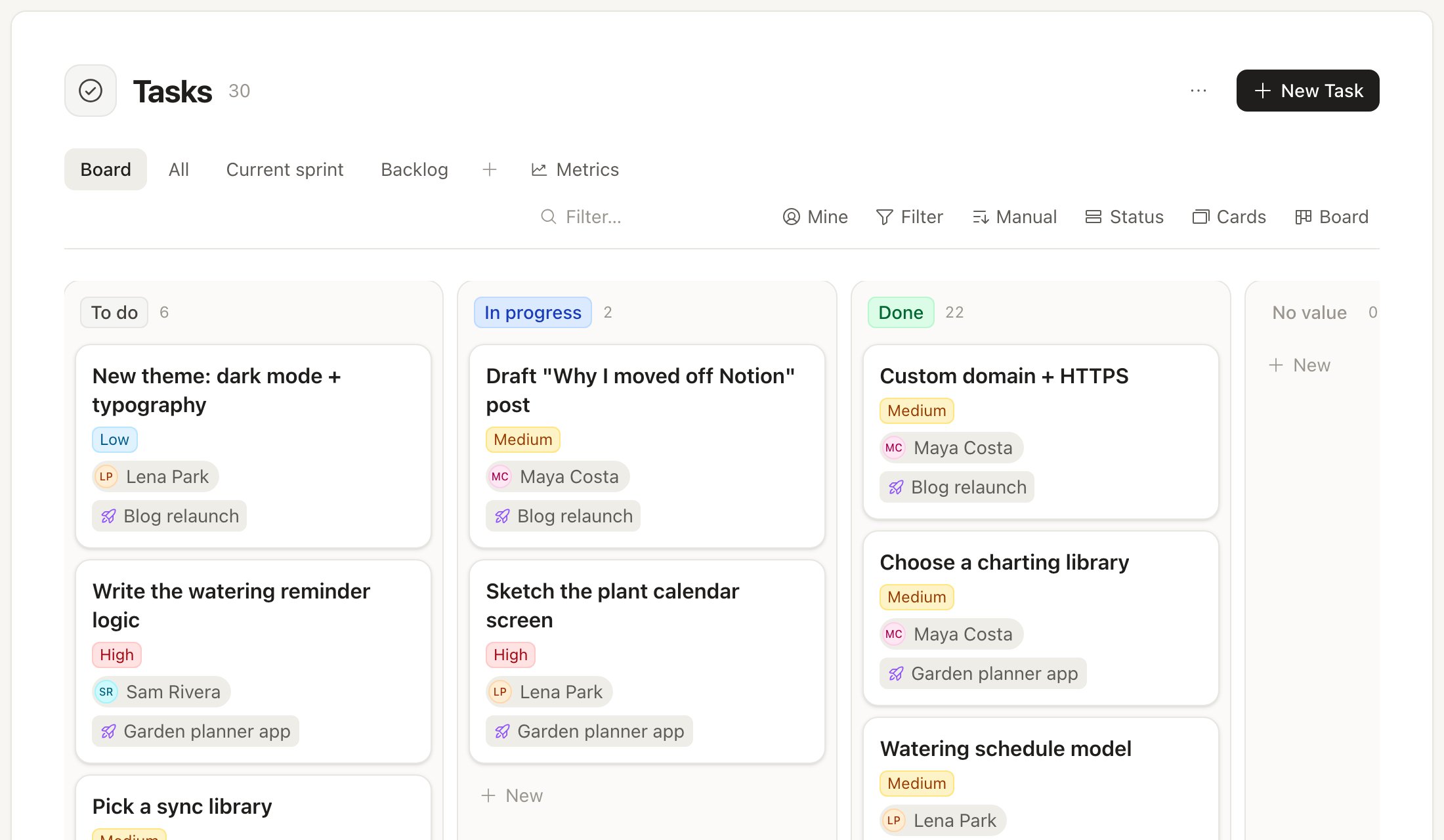
Task: Click the New Task button
Action: point(1307,91)
